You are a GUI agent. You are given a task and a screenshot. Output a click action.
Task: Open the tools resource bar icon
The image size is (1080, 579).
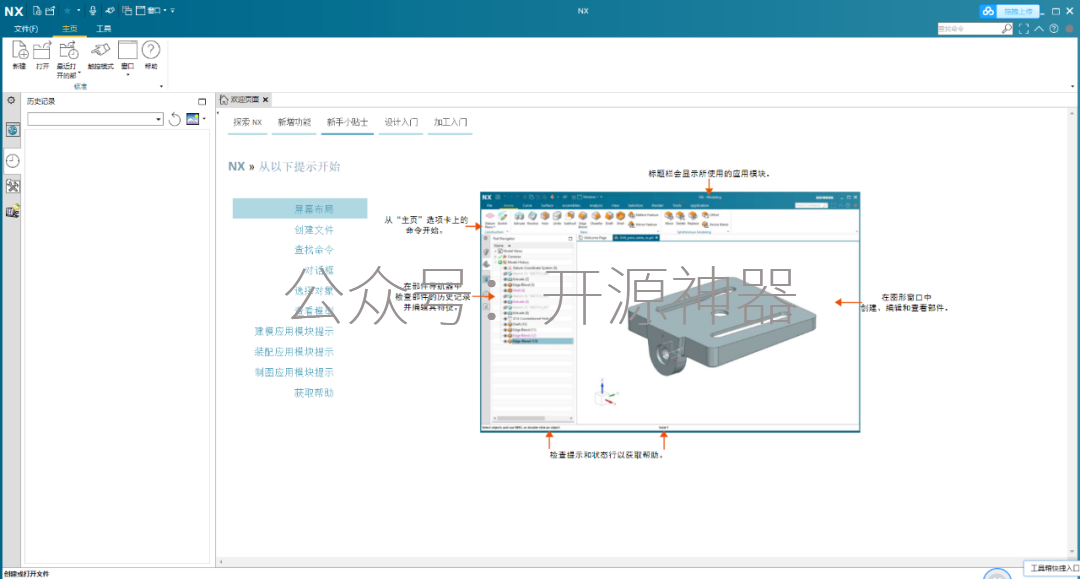(12, 187)
